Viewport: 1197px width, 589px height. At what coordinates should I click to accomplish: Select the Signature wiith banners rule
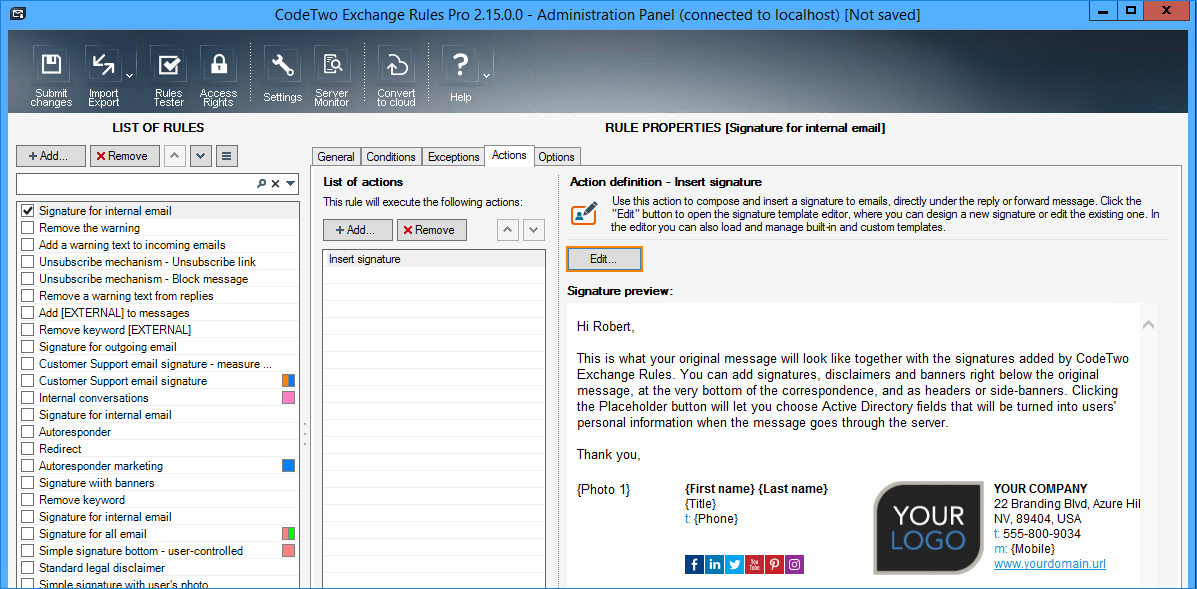click(x=97, y=483)
